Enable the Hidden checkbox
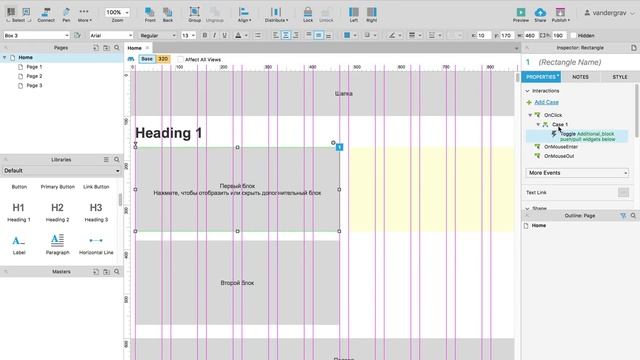This screenshot has width=640, height=360. pyautogui.click(x=573, y=36)
